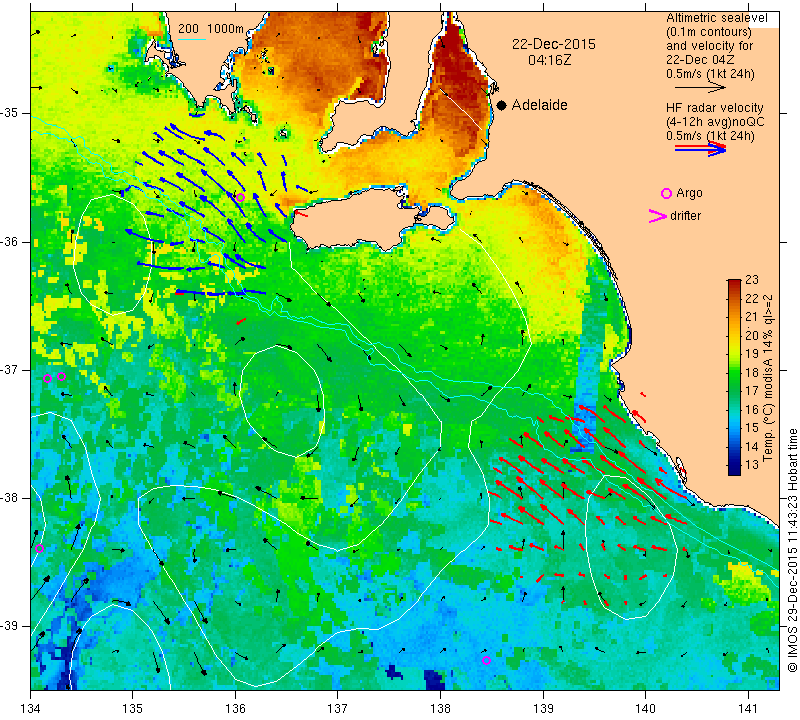This screenshot has width=800, height=720.
Task: Click the 'HF radar velocity' legend heading
Action: click(714, 108)
